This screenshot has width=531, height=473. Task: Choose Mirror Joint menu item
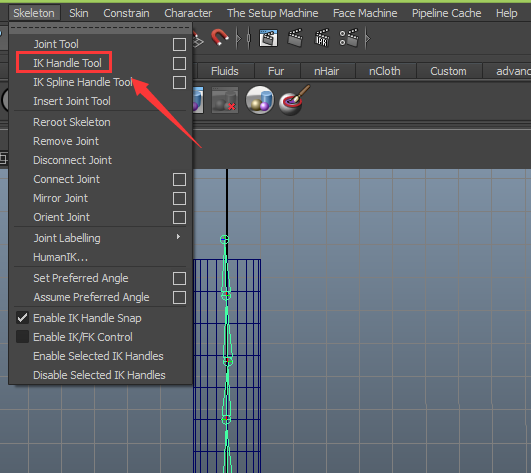[60, 198]
